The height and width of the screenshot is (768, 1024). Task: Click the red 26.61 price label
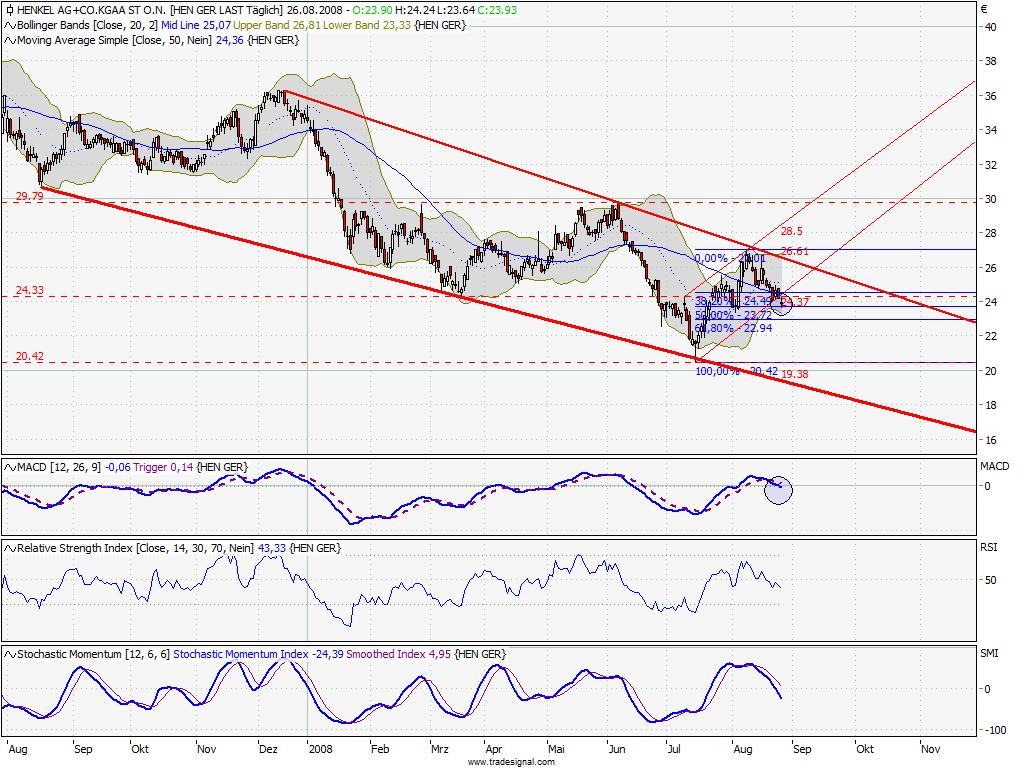click(795, 251)
